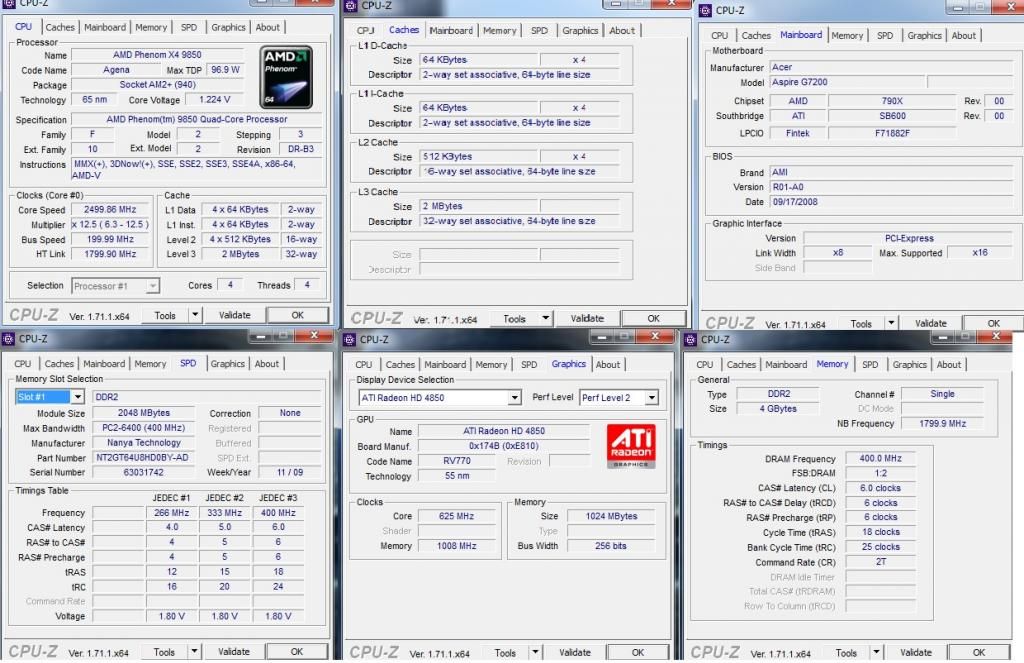Switch to the SPD tab in the Memory window

870,364
